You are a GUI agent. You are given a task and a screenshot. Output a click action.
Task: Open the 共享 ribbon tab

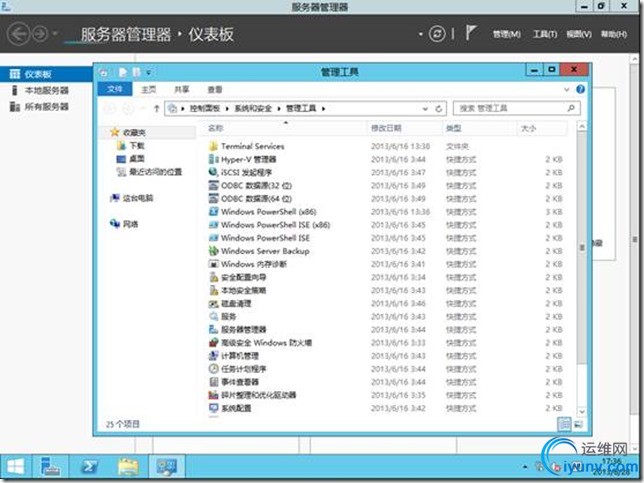(182, 89)
